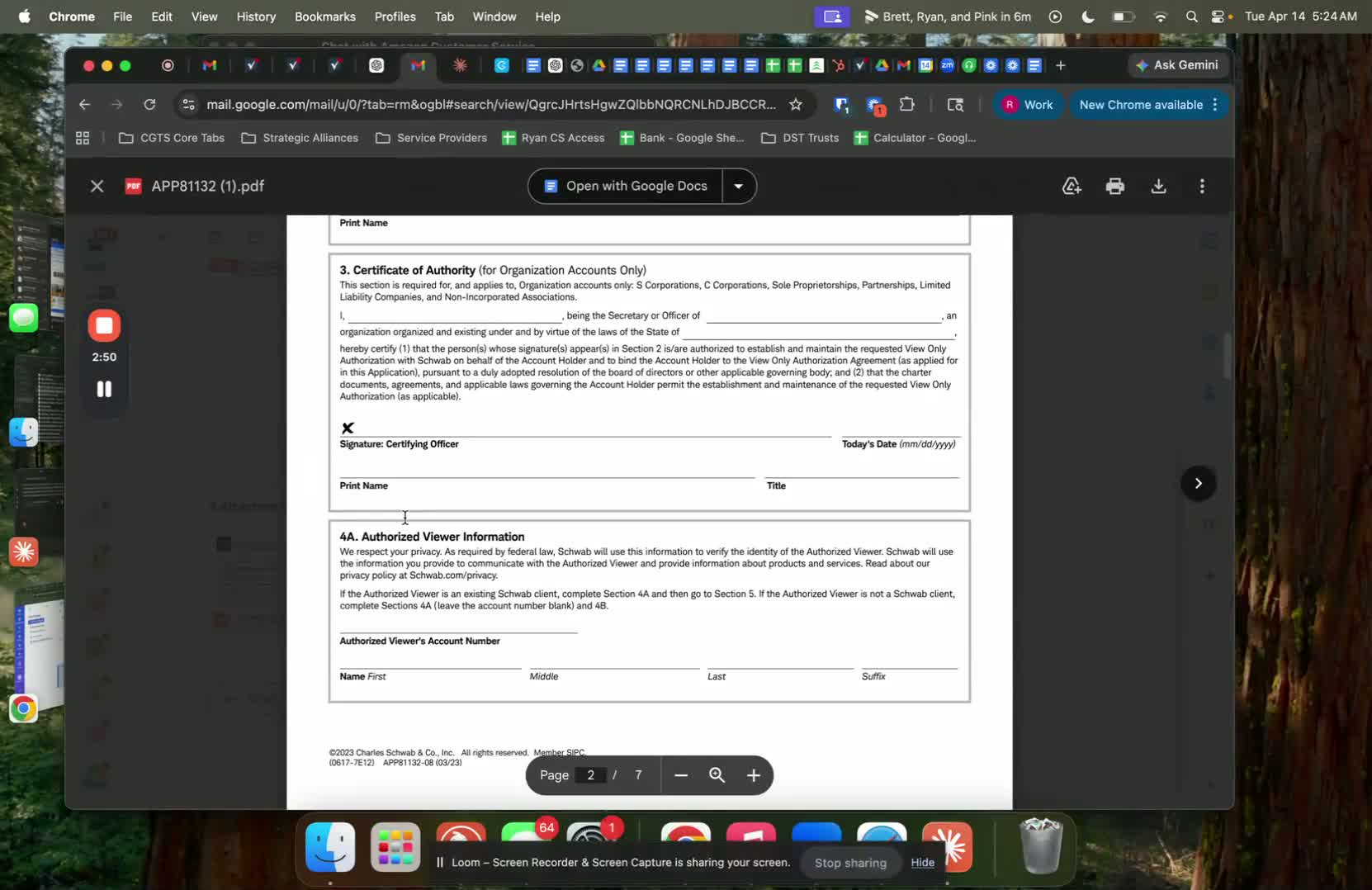
Task: Open Launchpad from the Dock
Action: (395, 847)
